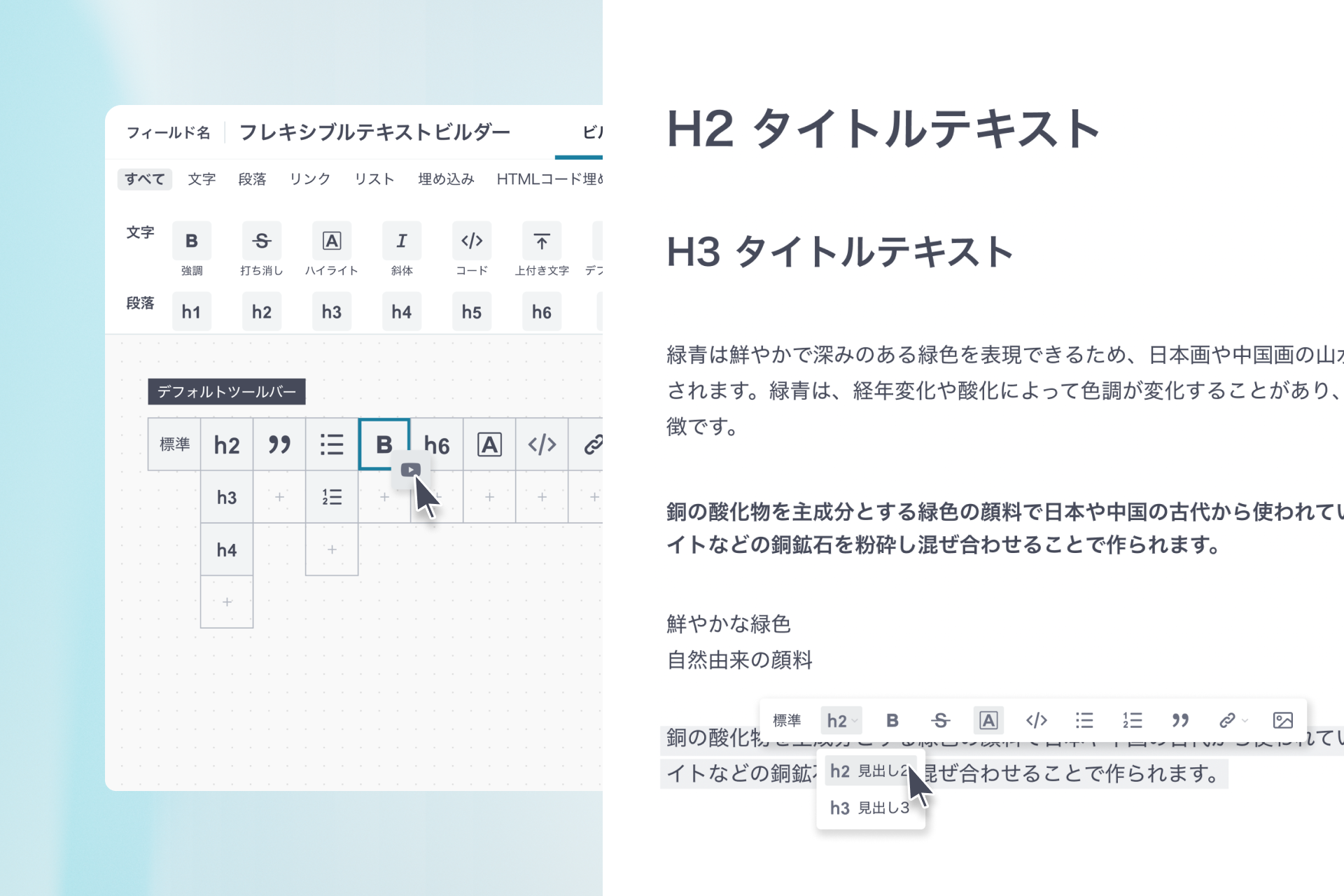1344x896 pixels.
Task: Open the h2 heading dropdown in floating toolbar
Action: point(841,720)
